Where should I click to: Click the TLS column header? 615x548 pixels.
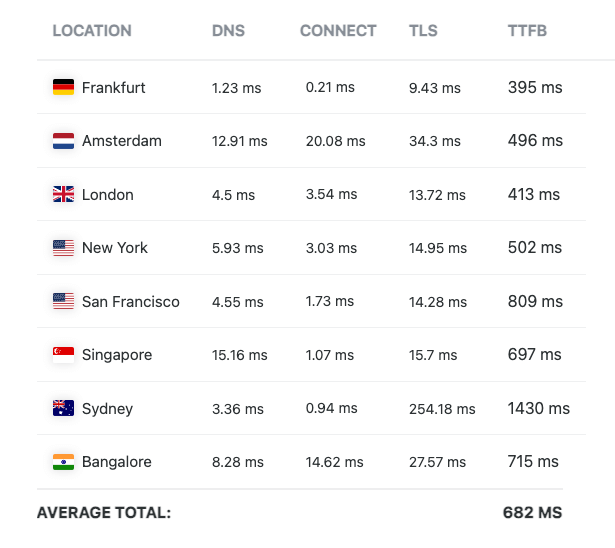click(x=423, y=31)
